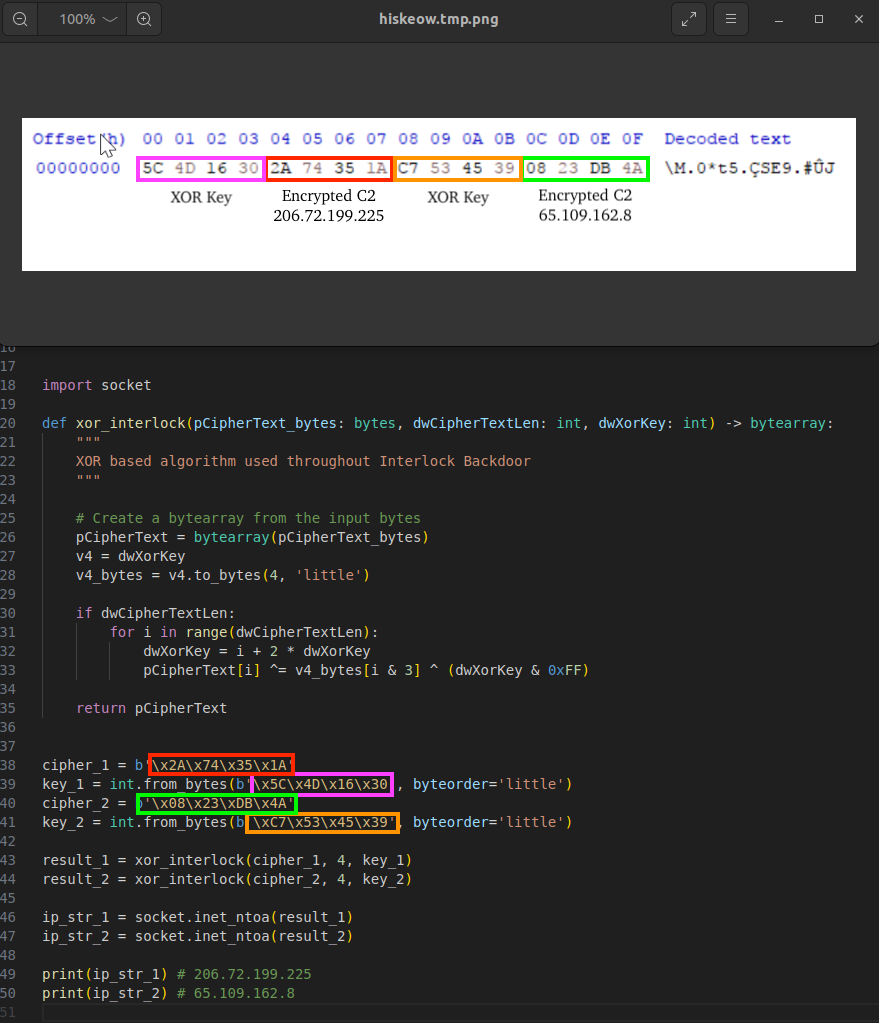Click the pCipherText[i] XOR assignment line

(366, 670)
